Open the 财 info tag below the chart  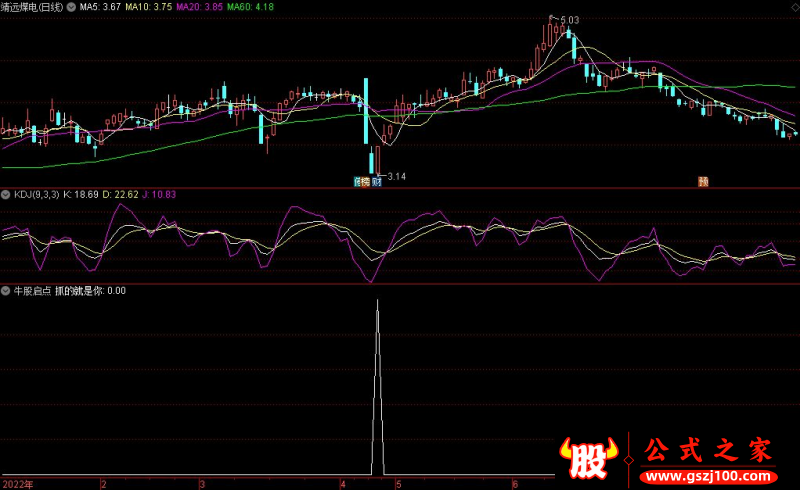tap(377, 182)
